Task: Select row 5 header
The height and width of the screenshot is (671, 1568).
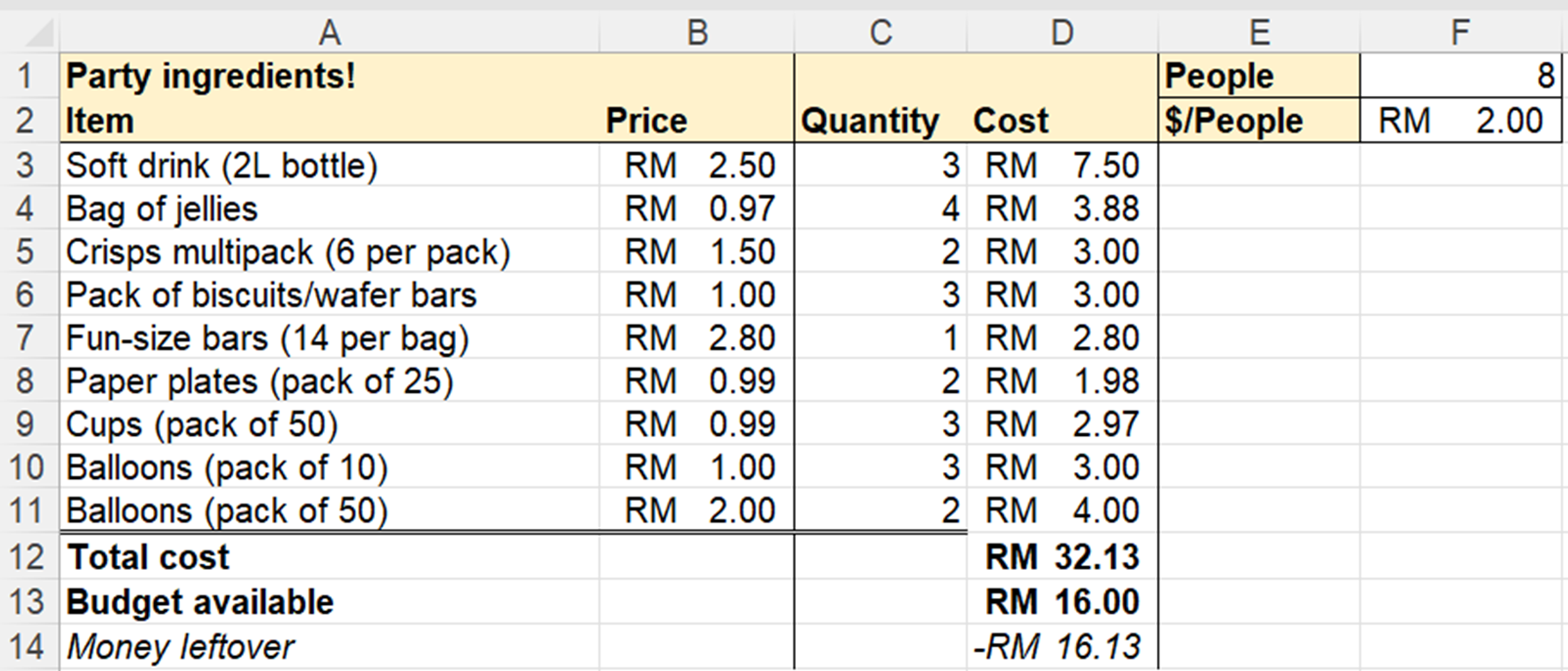Action: pos(29,252)
